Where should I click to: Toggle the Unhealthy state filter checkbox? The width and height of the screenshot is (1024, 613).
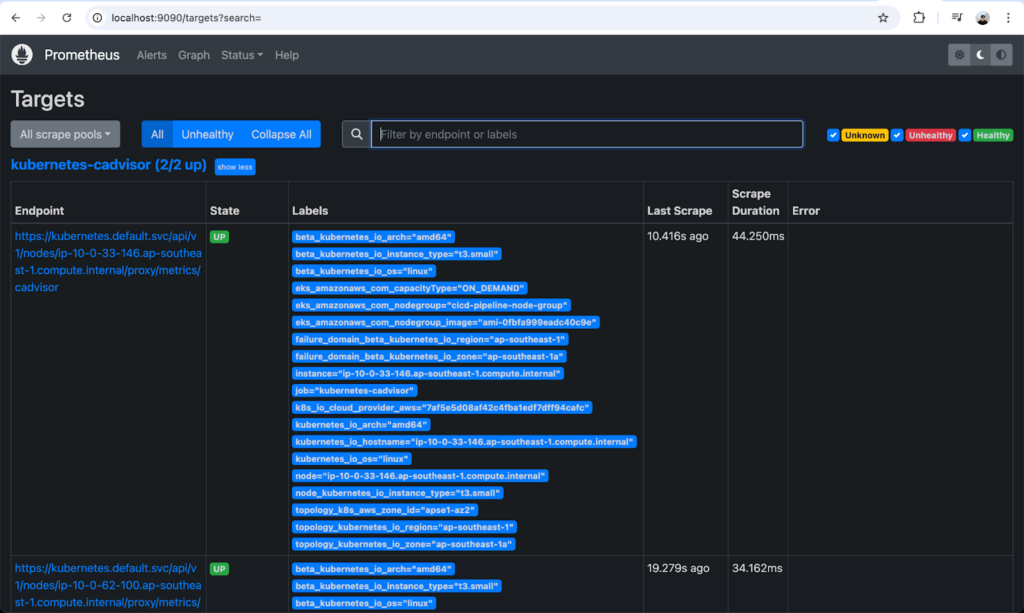click(898, 135)
